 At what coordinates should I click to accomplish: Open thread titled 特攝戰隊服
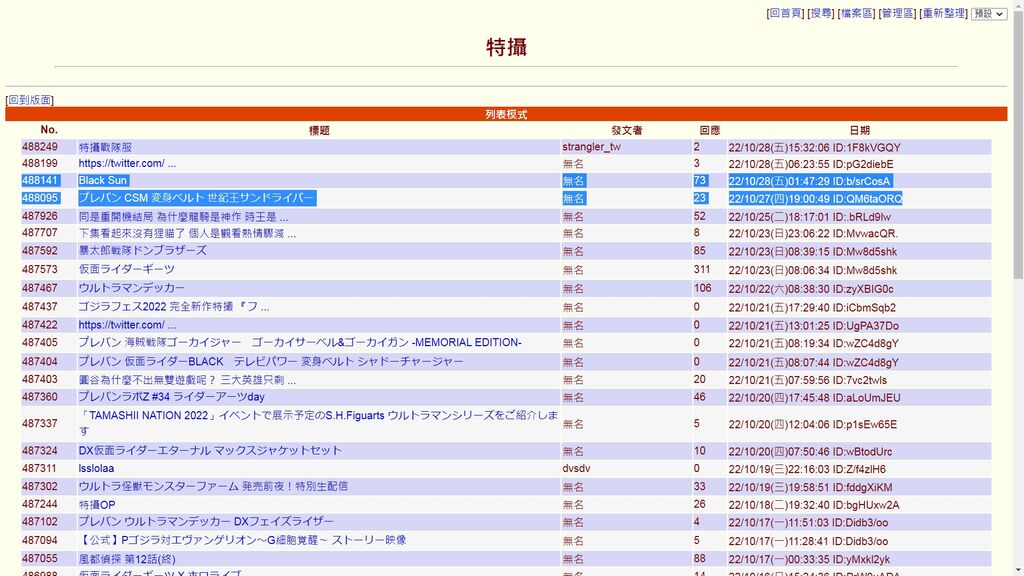coord(105,148)
